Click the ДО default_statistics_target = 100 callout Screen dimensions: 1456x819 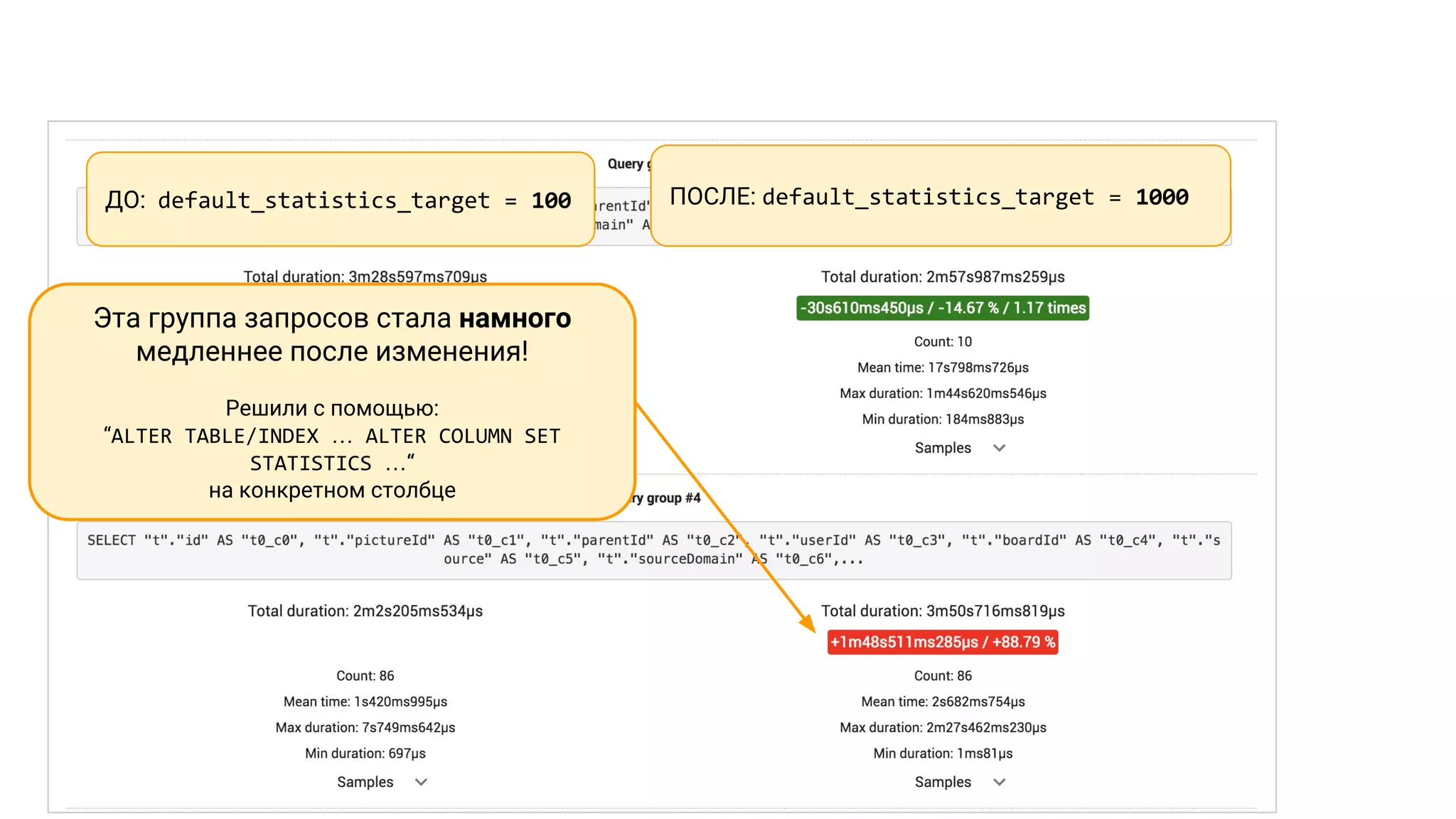[339, 200]
